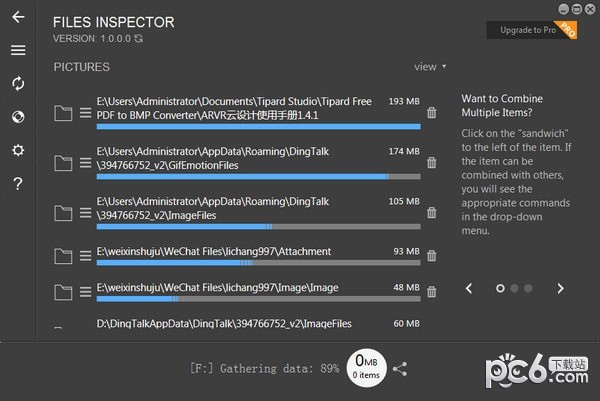The height and width of the screenshot is (401, 600).
Task: Click the share icon in status bar
Action: 400,369
